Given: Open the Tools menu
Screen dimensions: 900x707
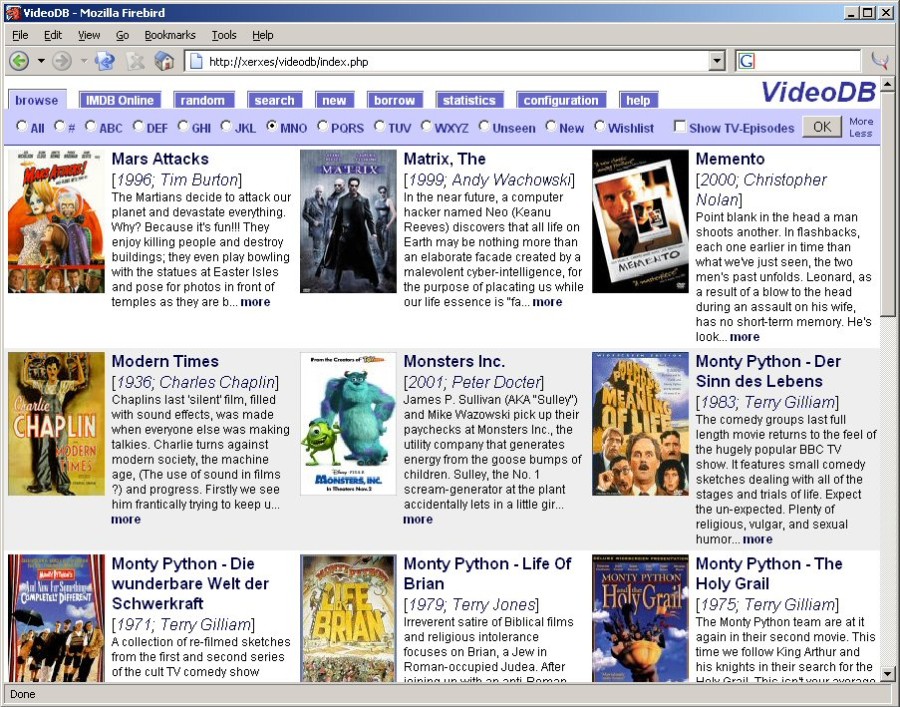Looking at the screenshot, I should [x=224, y=35].
